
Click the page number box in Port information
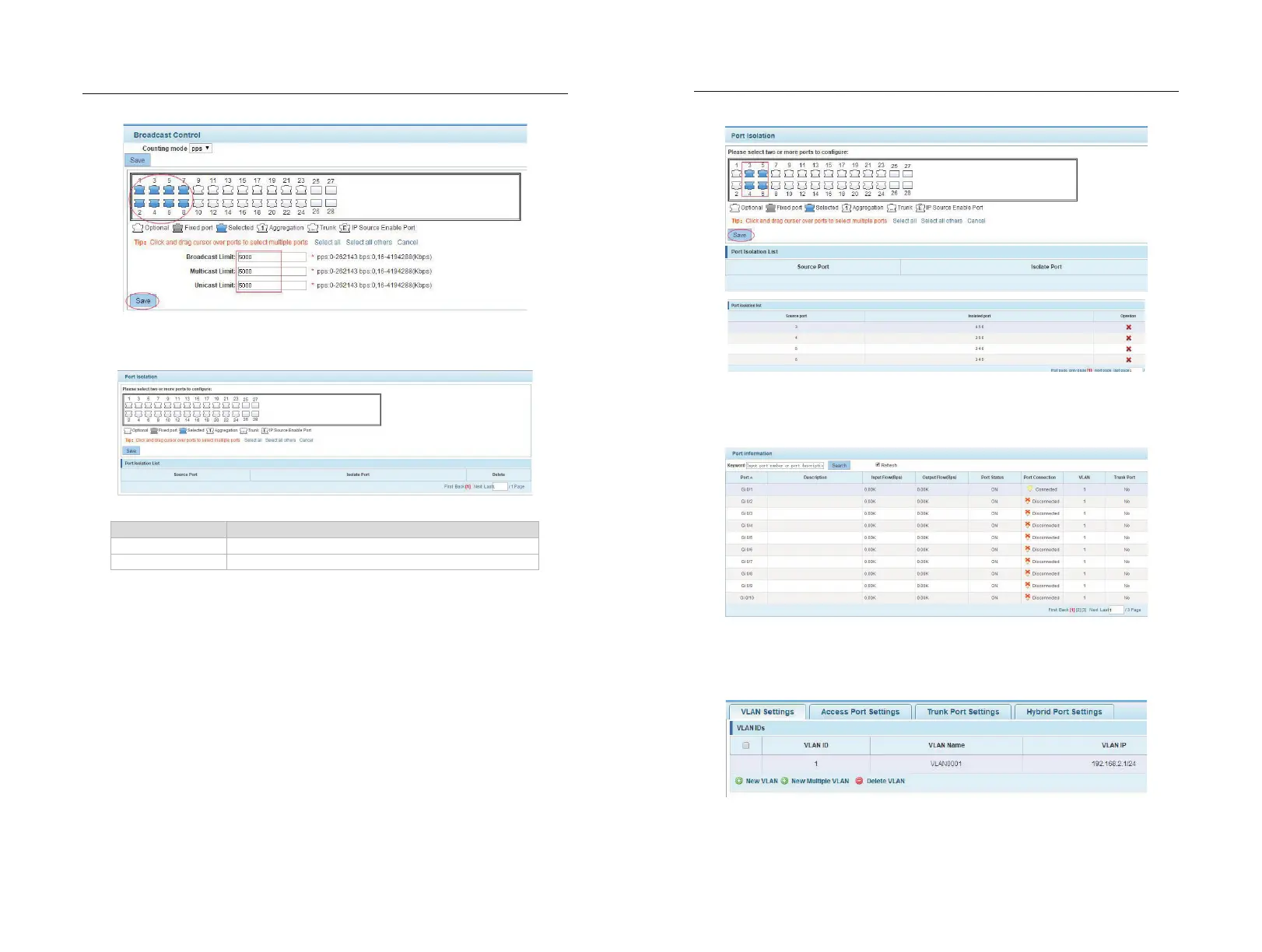pyautogui.click(x=1117, y=611)
